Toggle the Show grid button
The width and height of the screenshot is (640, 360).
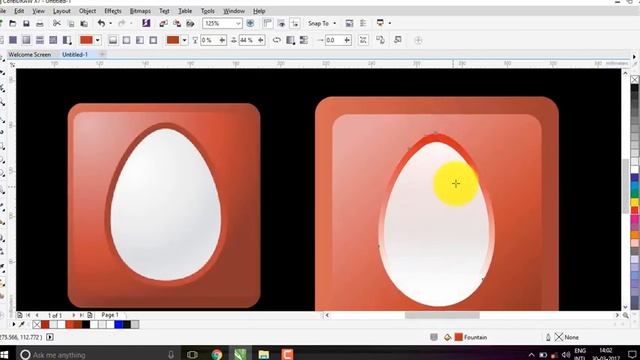(x=281, y=23)
